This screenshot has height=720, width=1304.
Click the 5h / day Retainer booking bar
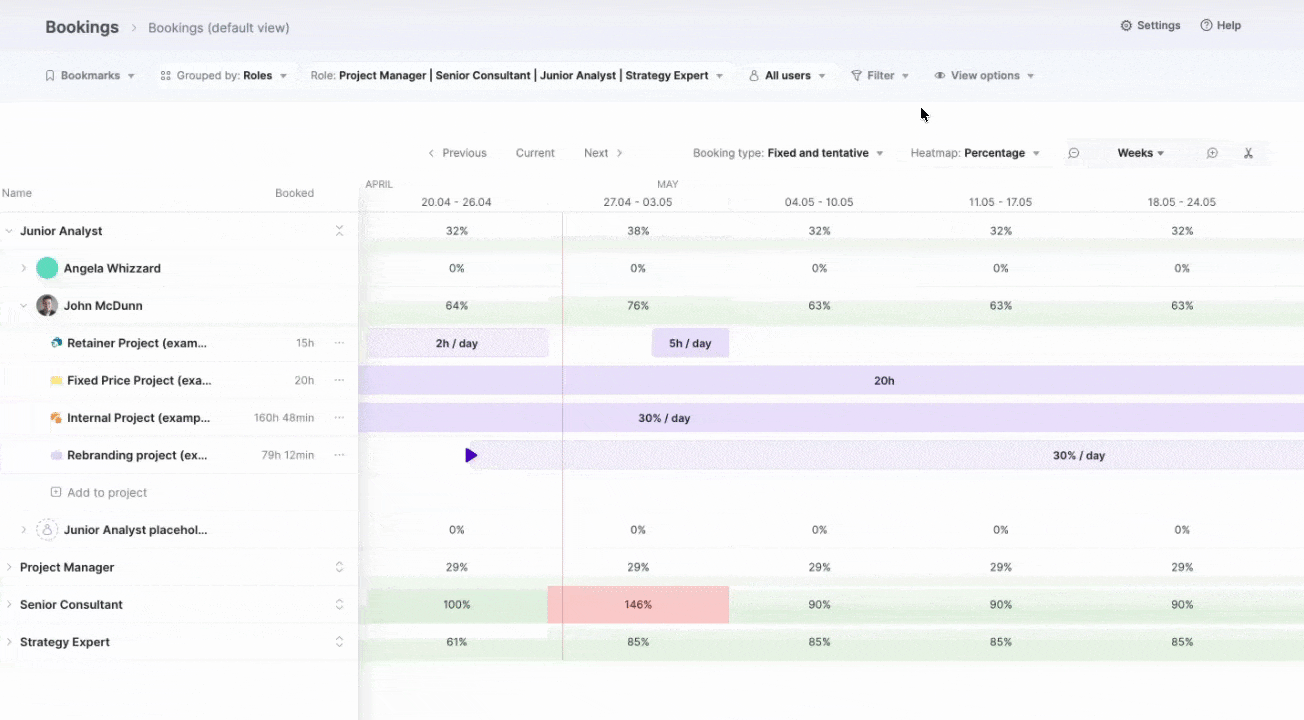pos(690,343)
